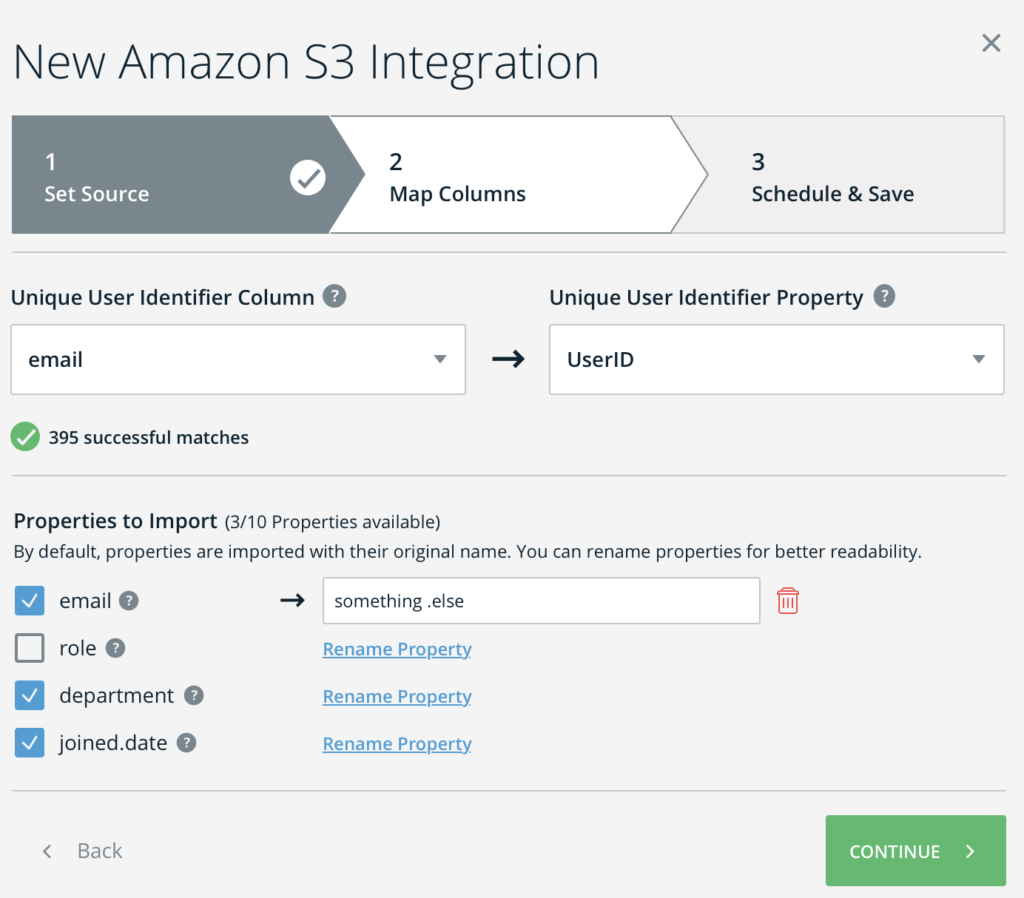
Task: Open the UserID property dropdown
Action: tap(776, 359)
